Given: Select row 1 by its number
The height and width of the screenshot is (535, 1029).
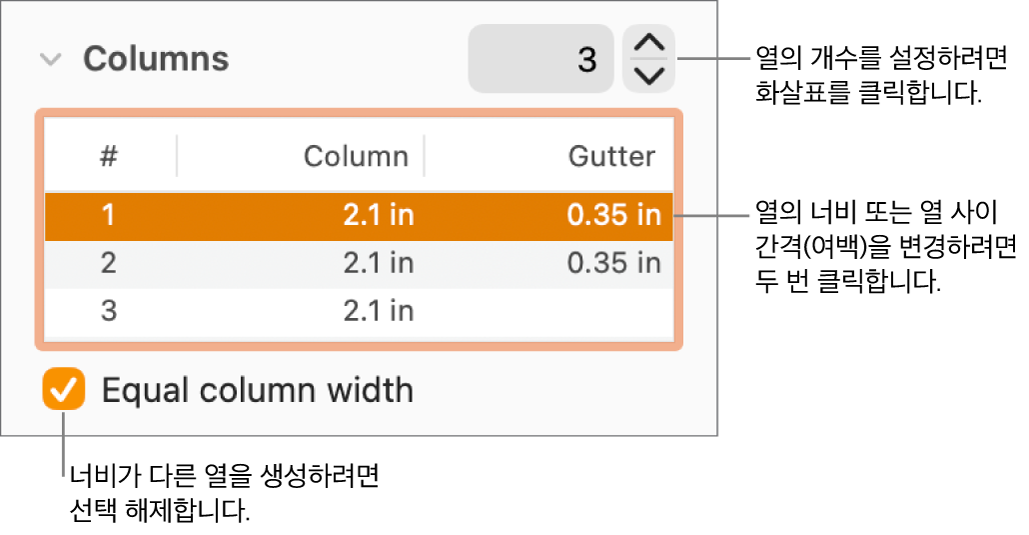Looking at the screenshot, I should [109, 216].
